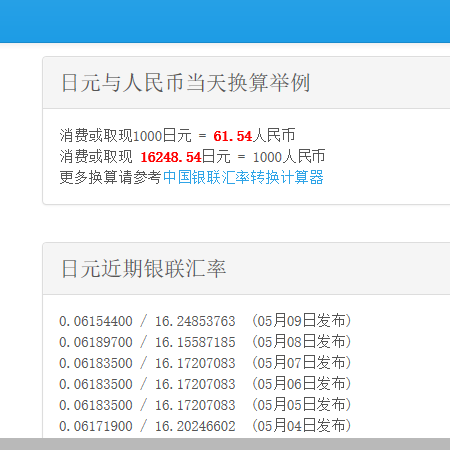This screenshot has height=450, width=450.
Task: Select 0.06183500 in the 05月07日 row
Action: [x=96, y=363]
